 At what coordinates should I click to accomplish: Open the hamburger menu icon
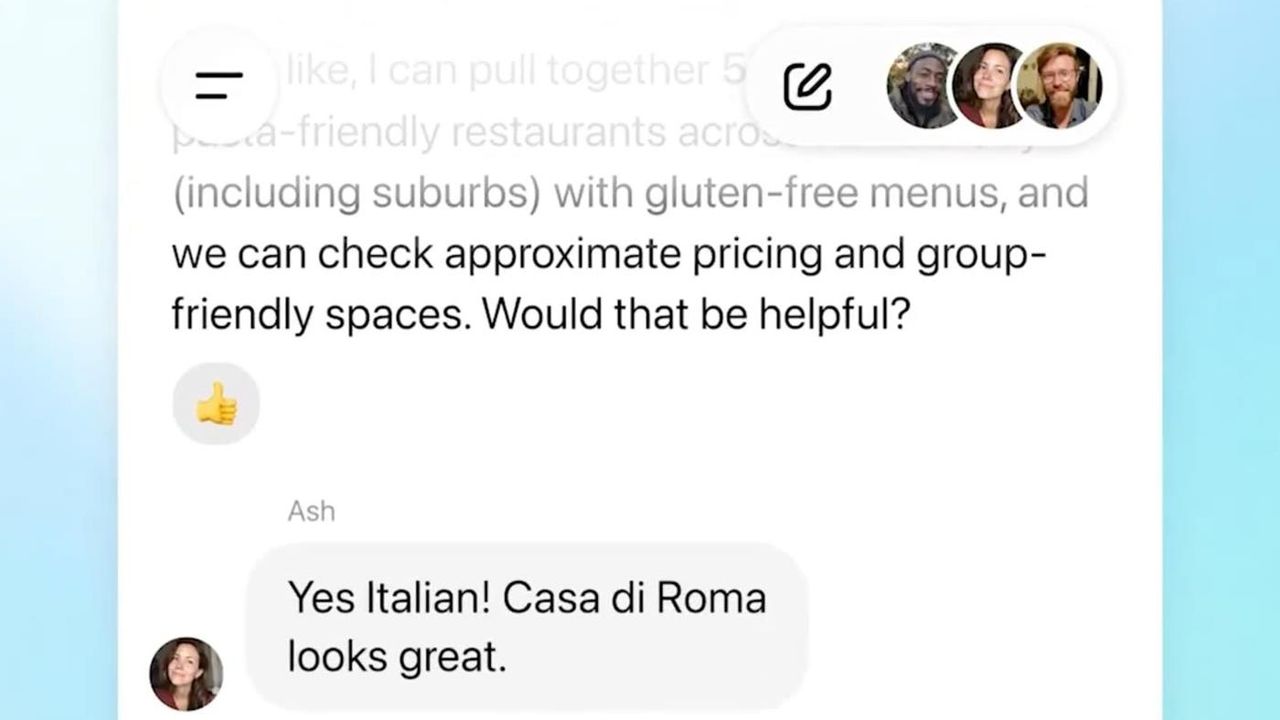(x=219, y=85)
